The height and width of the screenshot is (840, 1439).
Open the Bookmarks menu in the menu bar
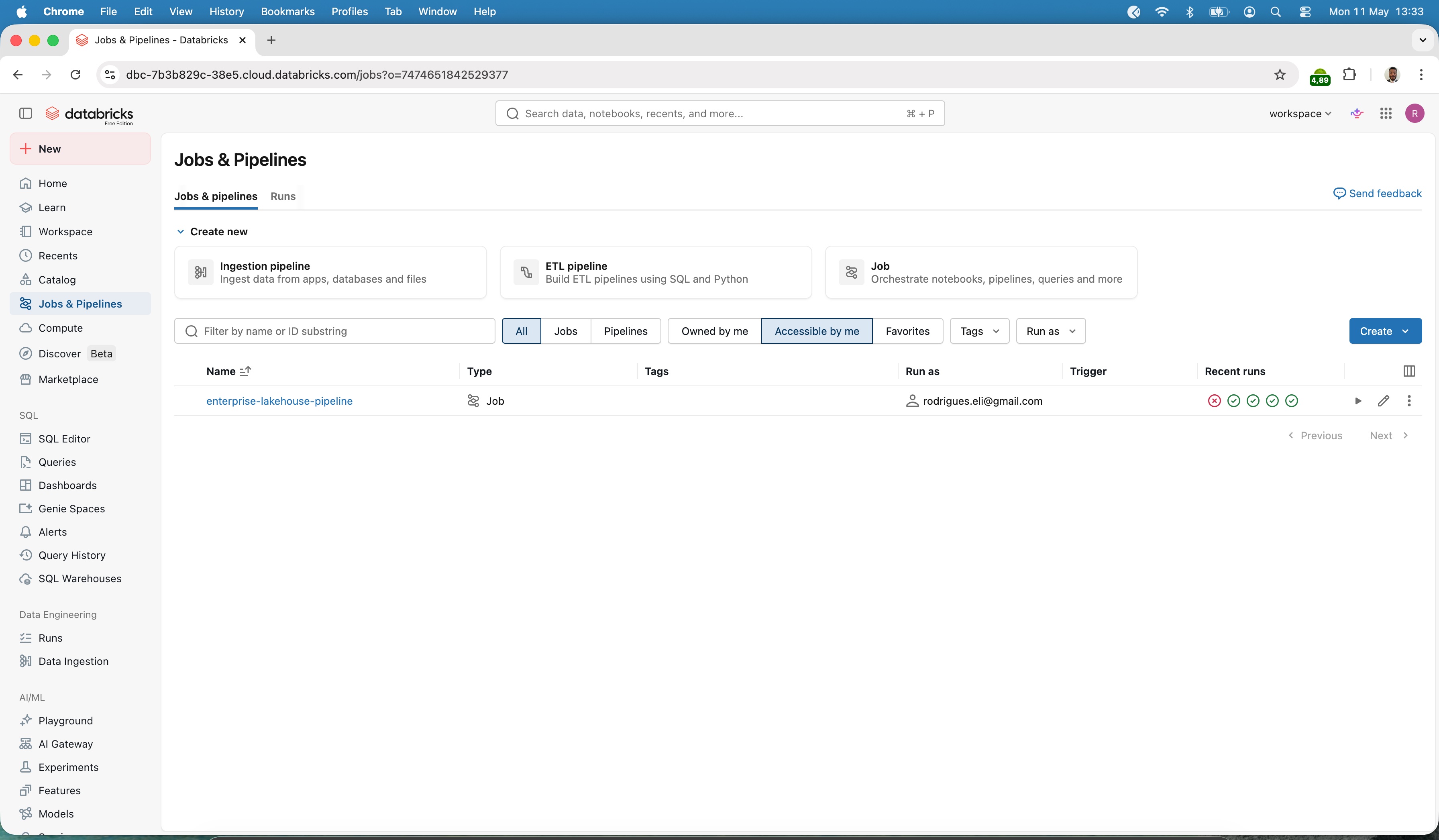287,11
